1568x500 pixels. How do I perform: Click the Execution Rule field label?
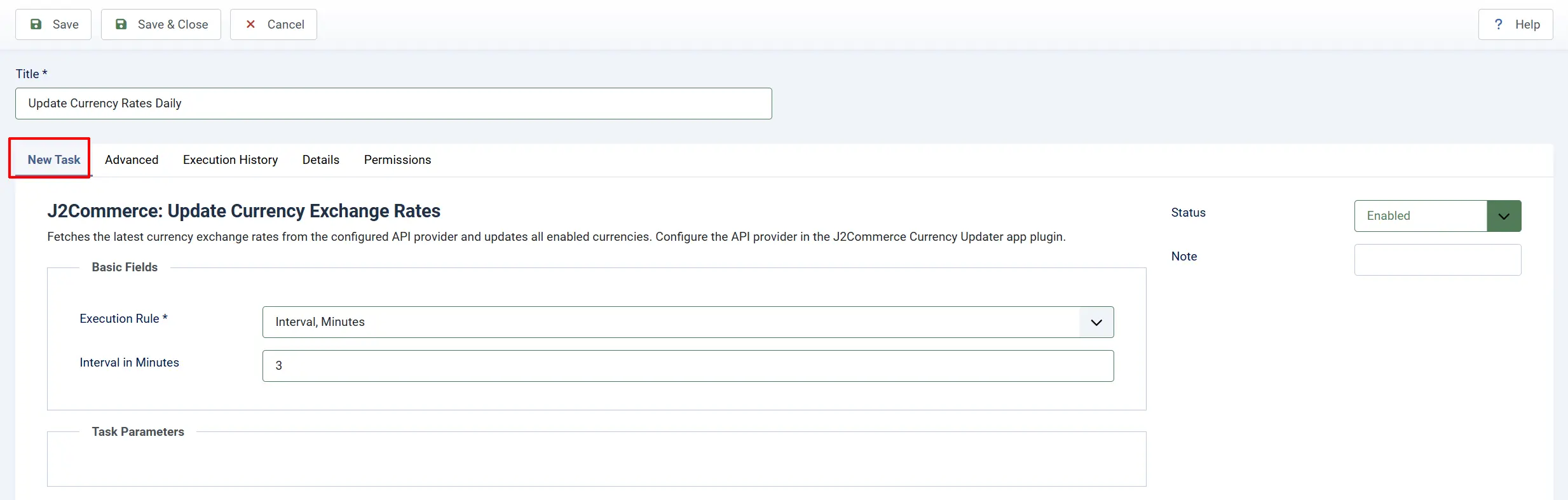coord(123,318)
